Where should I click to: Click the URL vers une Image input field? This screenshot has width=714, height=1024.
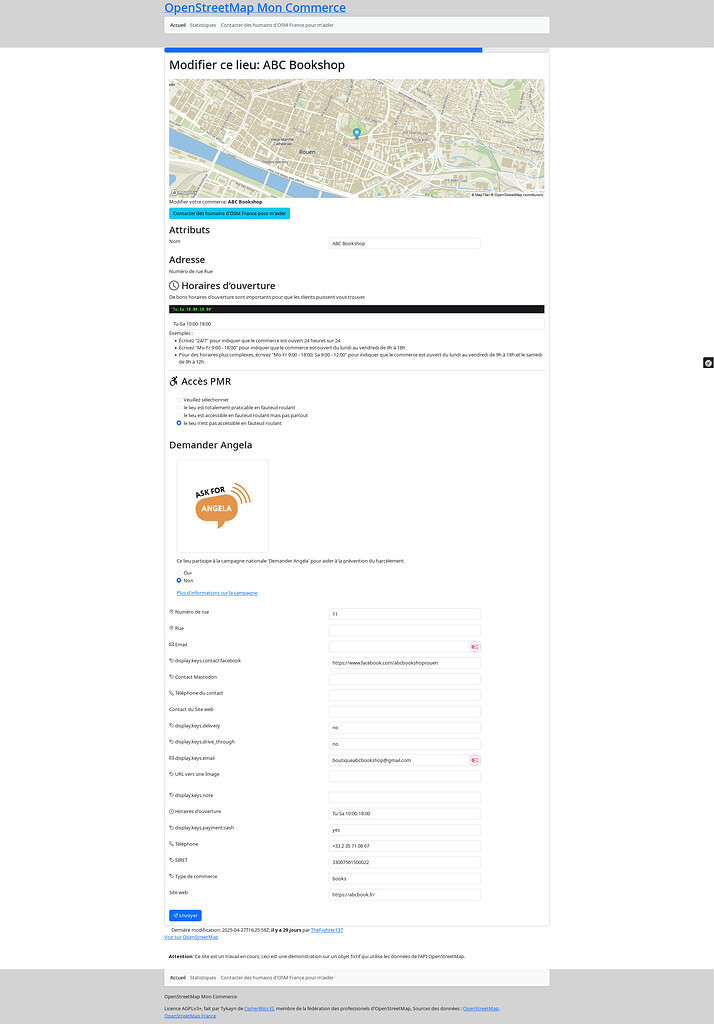pyautogui.click(x=404, y=776)
